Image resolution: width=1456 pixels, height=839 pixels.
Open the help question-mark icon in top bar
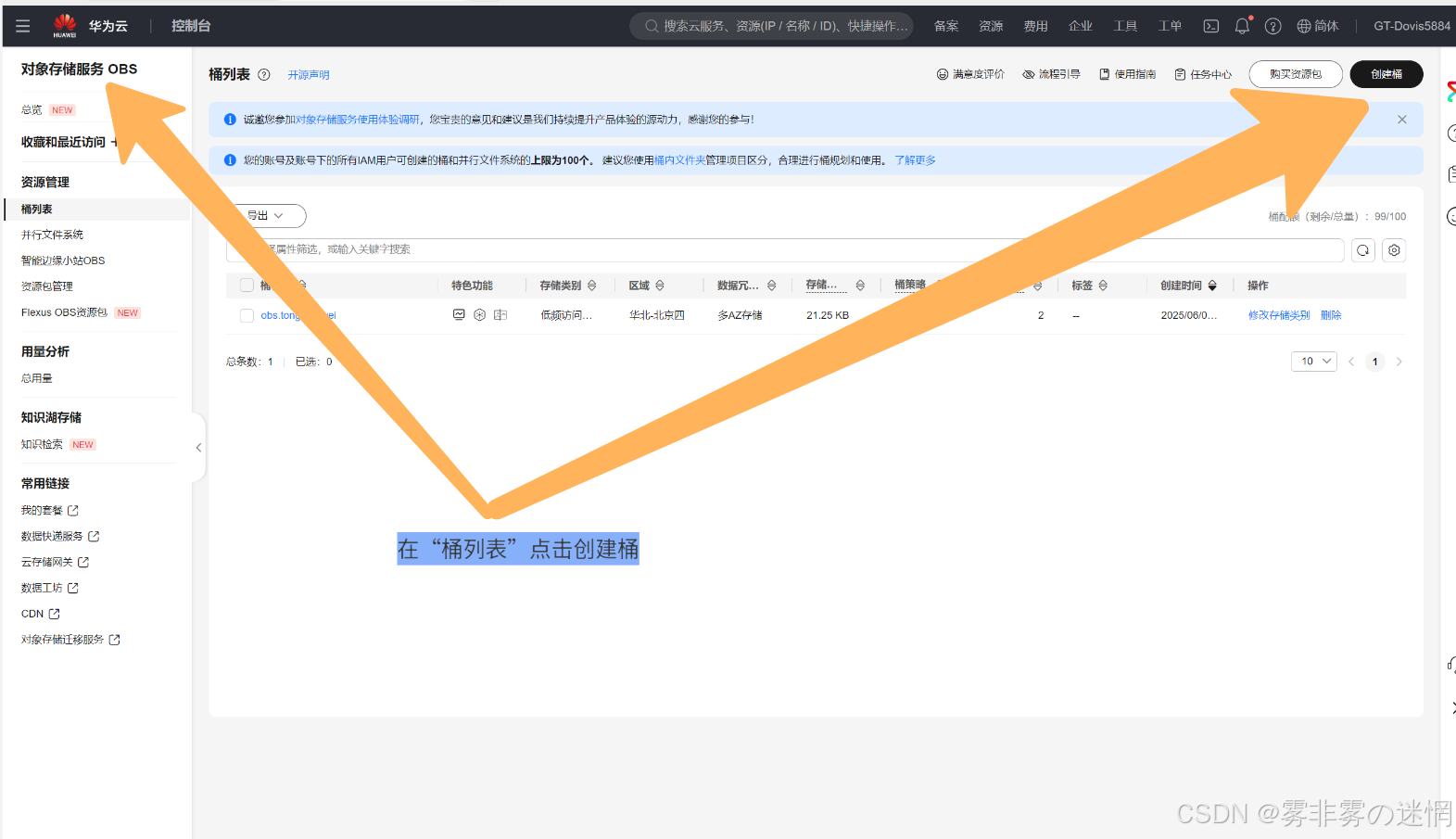click(x=1273, y=26)
